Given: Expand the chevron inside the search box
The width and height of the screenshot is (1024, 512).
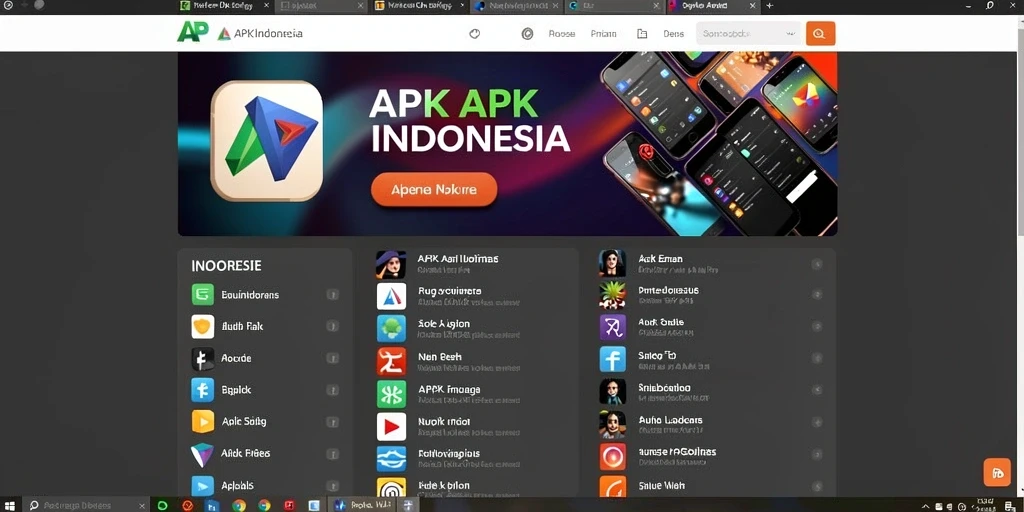Looking at the screenshot, I should [792, 33].
